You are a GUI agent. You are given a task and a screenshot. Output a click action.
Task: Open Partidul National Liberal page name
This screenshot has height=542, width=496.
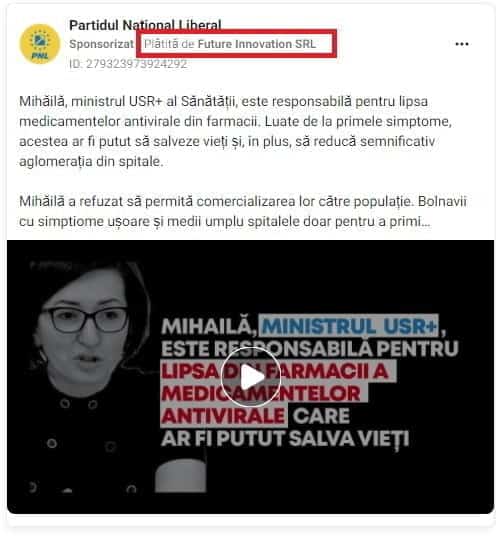[x=145, y=25]
